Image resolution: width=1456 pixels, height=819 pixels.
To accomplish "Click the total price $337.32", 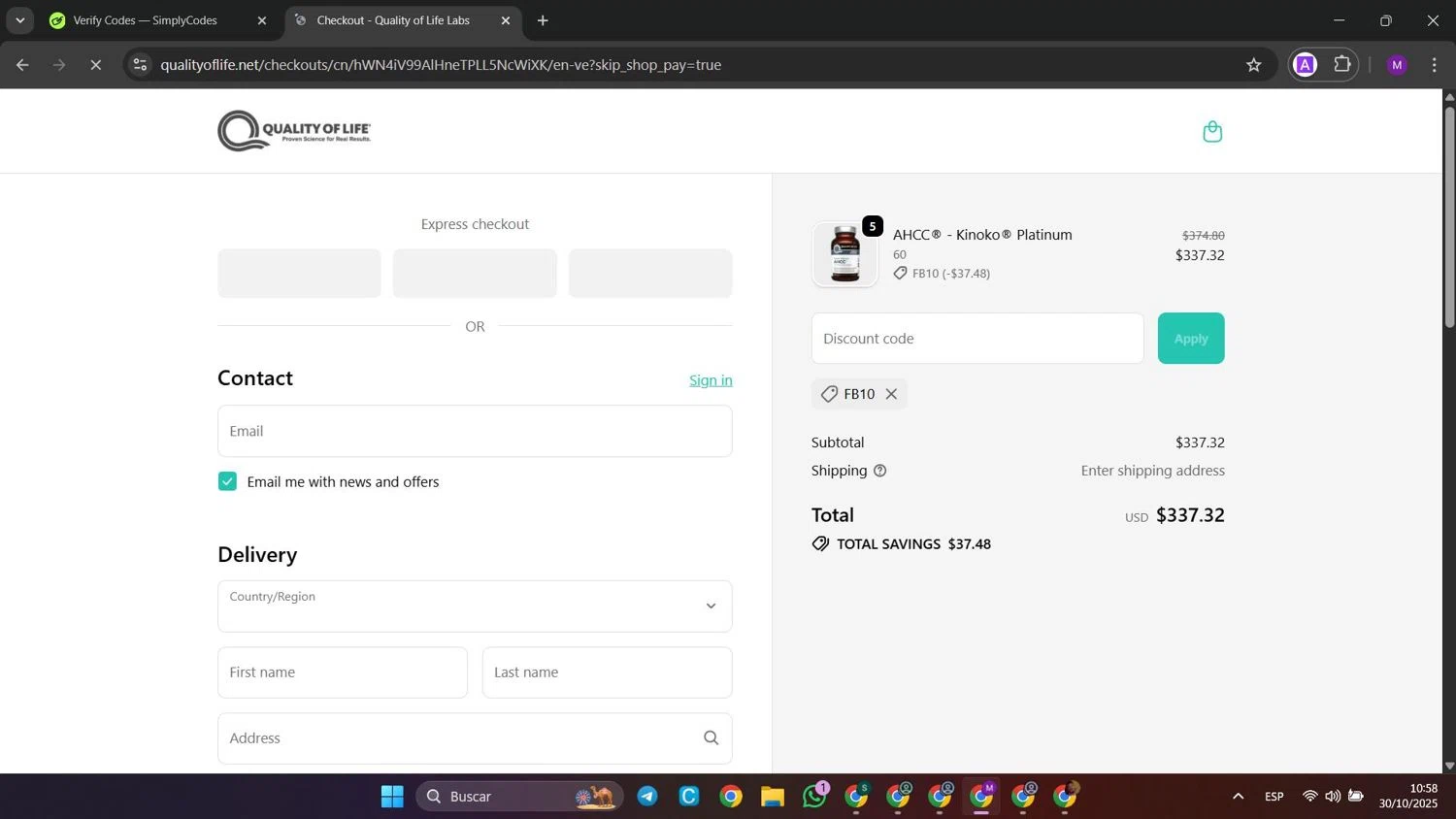I will 1190,515.
